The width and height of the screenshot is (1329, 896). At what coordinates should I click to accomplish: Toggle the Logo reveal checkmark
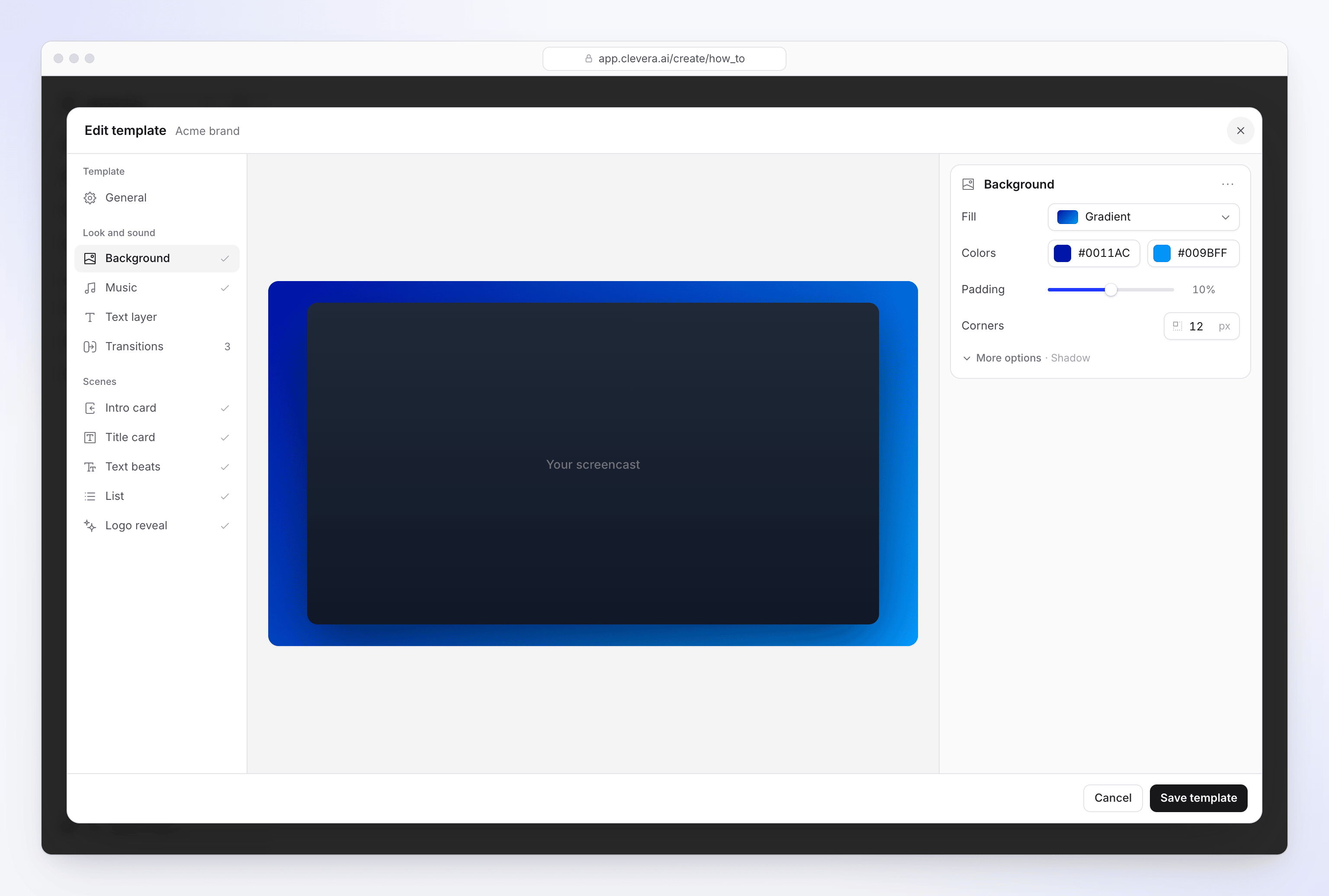coord(225,526)
